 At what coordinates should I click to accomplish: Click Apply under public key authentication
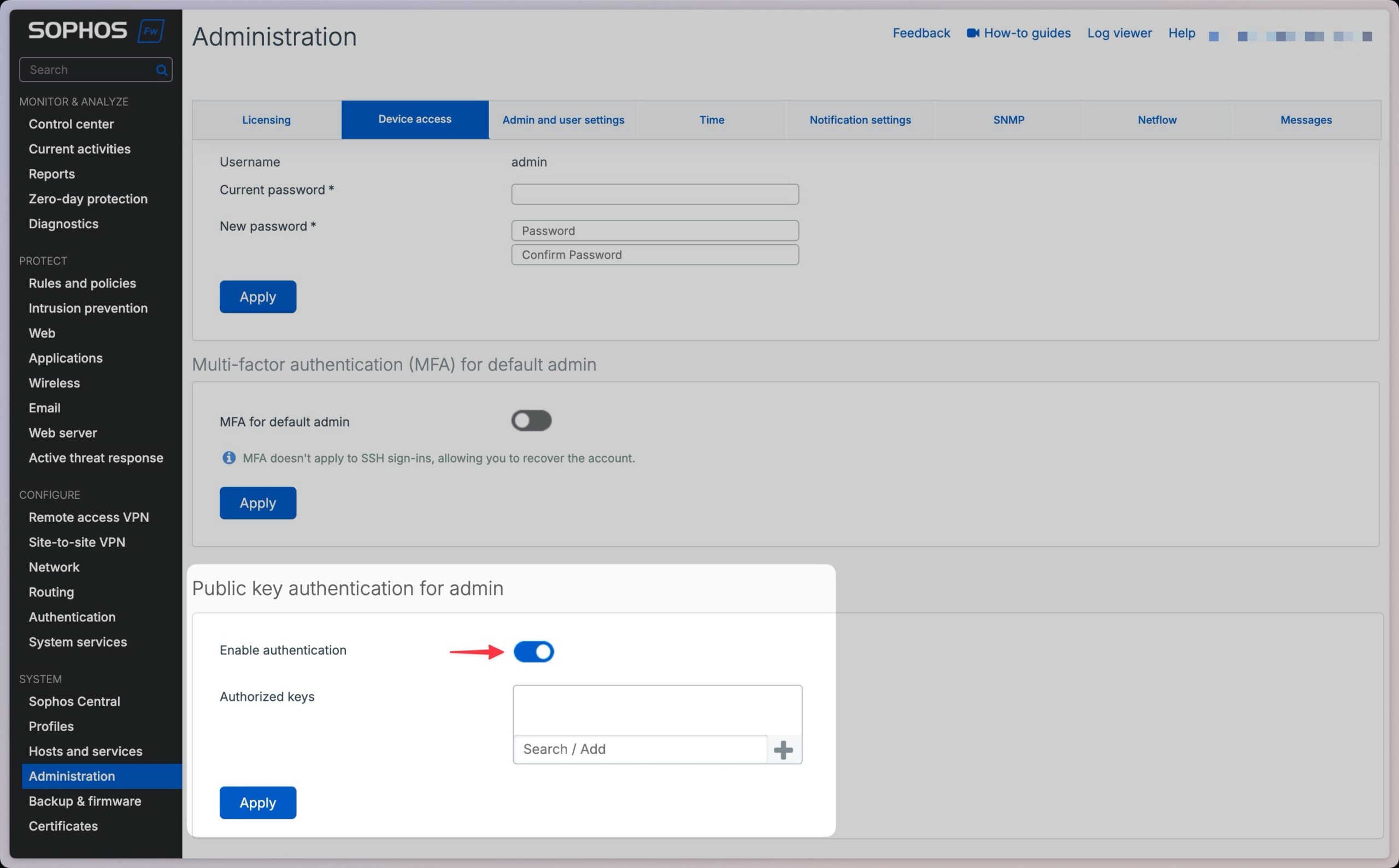pyautogui.click(x=258, y=802)
